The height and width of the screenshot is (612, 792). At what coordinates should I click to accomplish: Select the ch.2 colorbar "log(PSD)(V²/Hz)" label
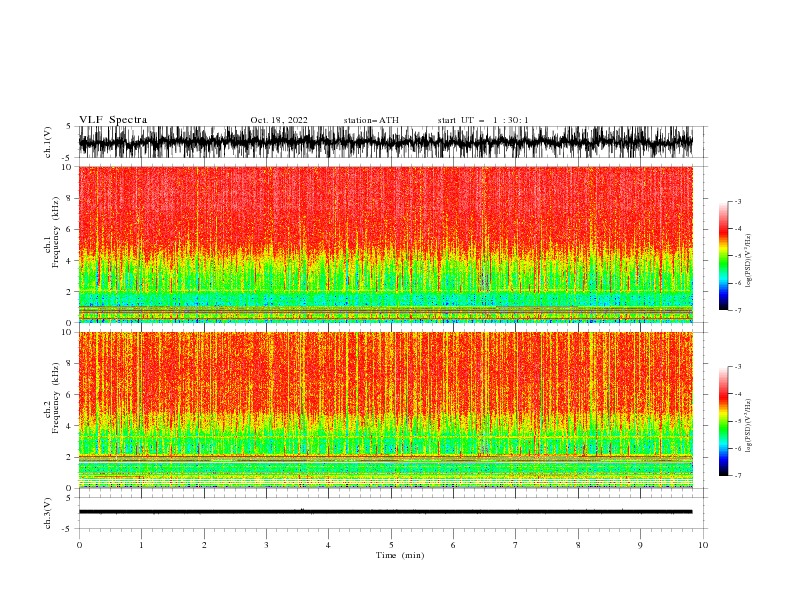749,426
